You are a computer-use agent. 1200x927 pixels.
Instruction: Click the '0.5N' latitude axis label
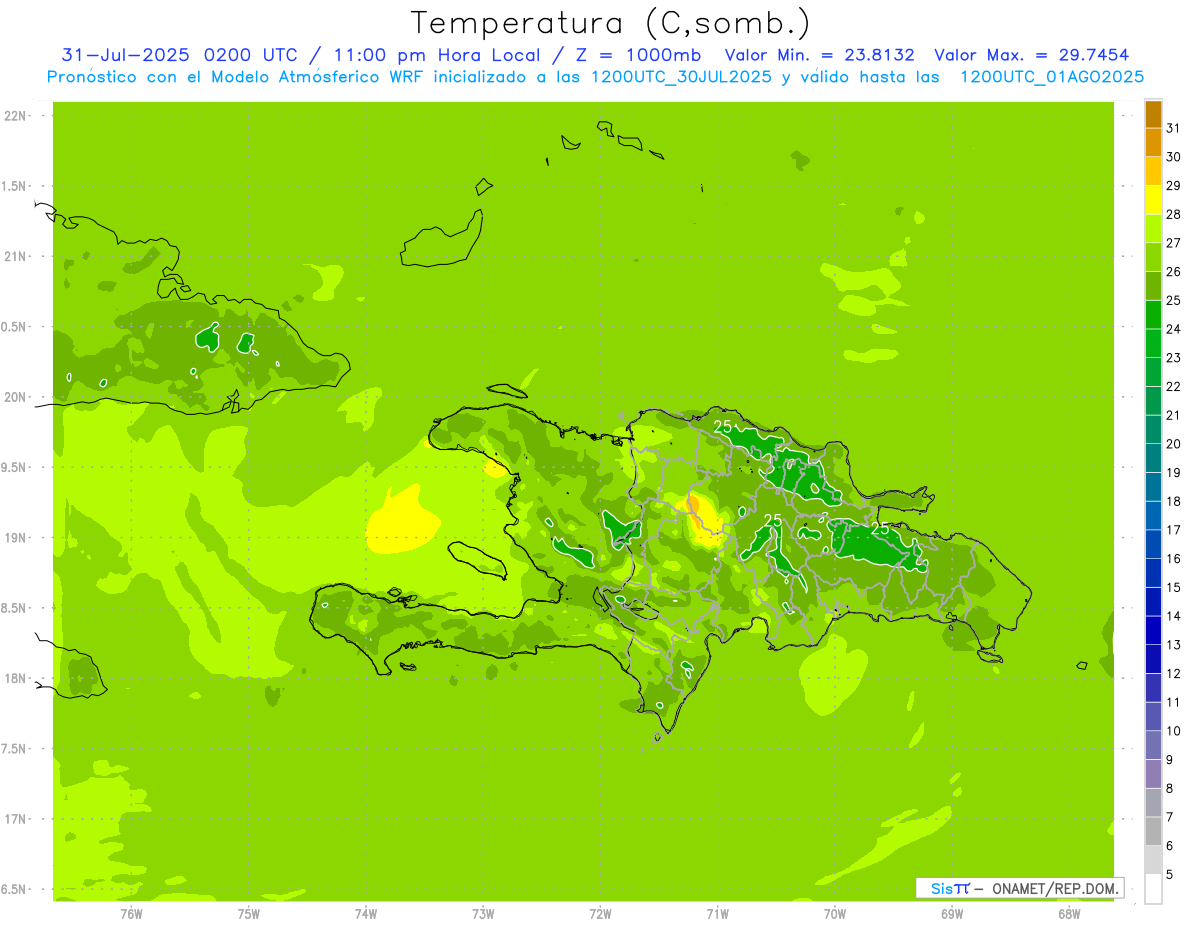tap(14, 327)
